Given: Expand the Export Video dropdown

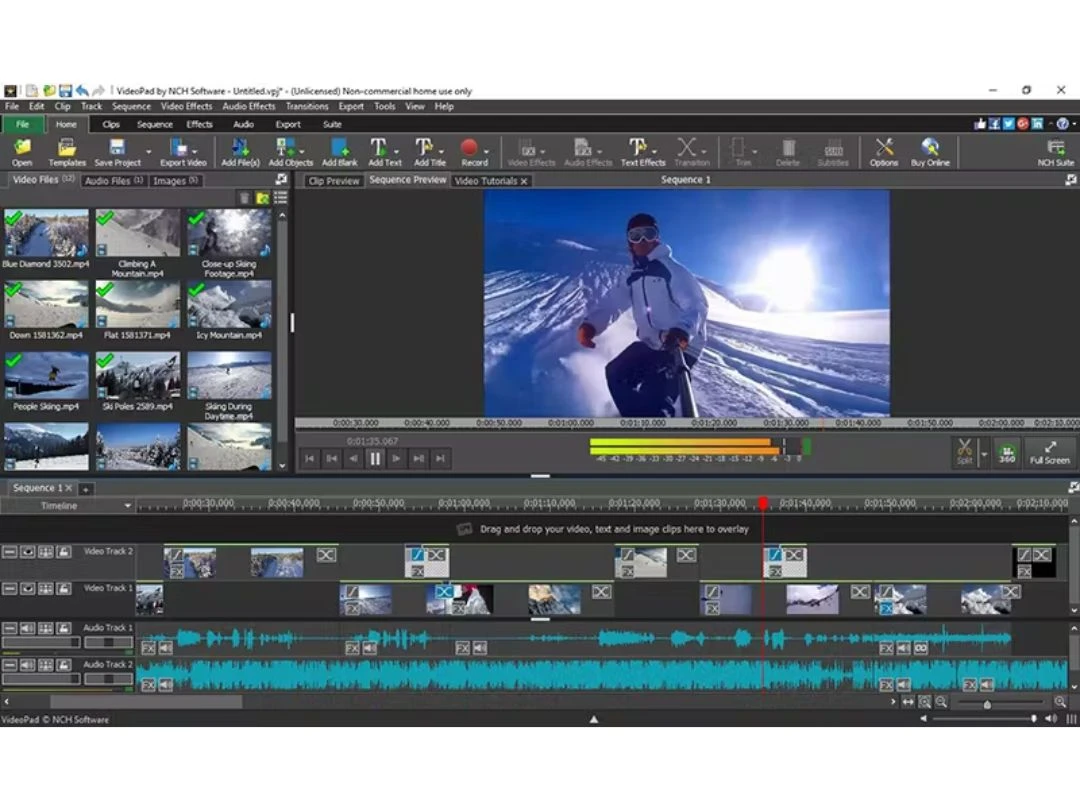Looking at the screenshot, I should (x=196, y=150).
